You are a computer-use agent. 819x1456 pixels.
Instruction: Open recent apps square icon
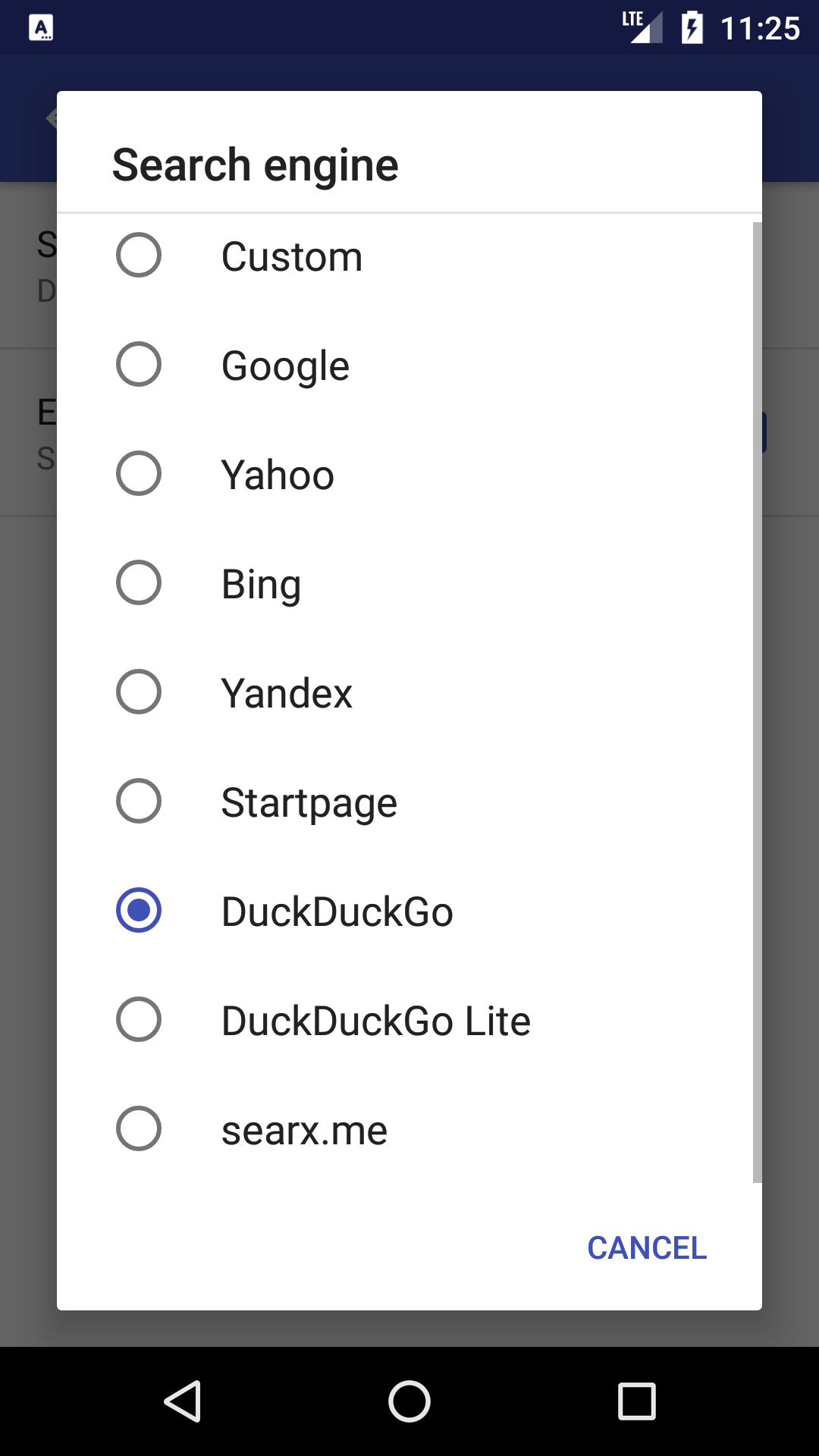click(636, 1401)
